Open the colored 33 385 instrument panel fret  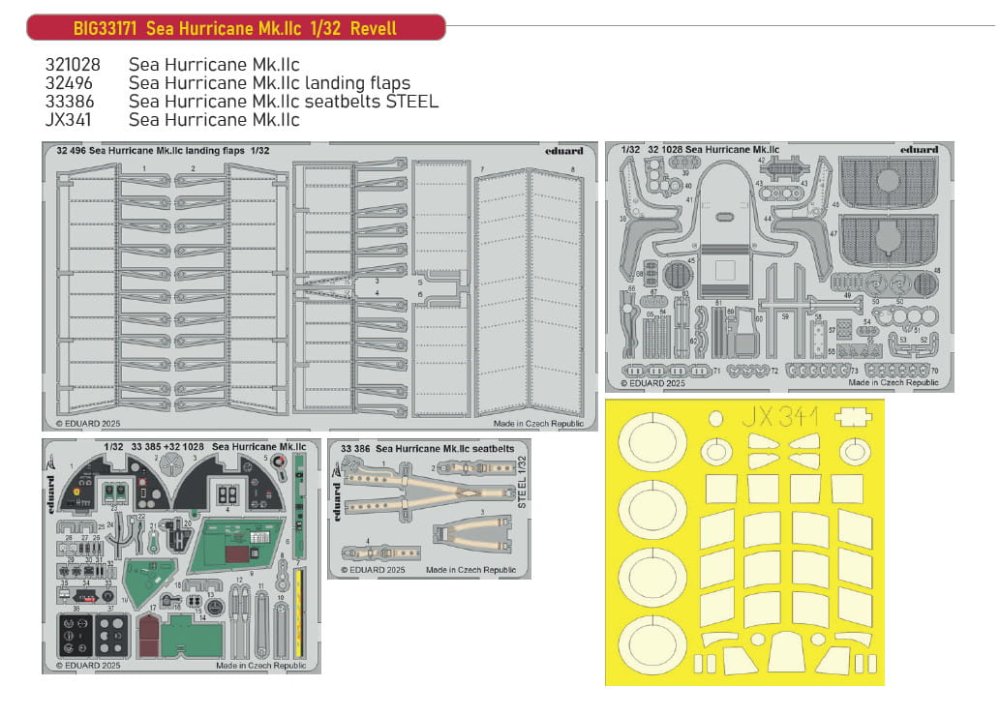click(182, 555)
